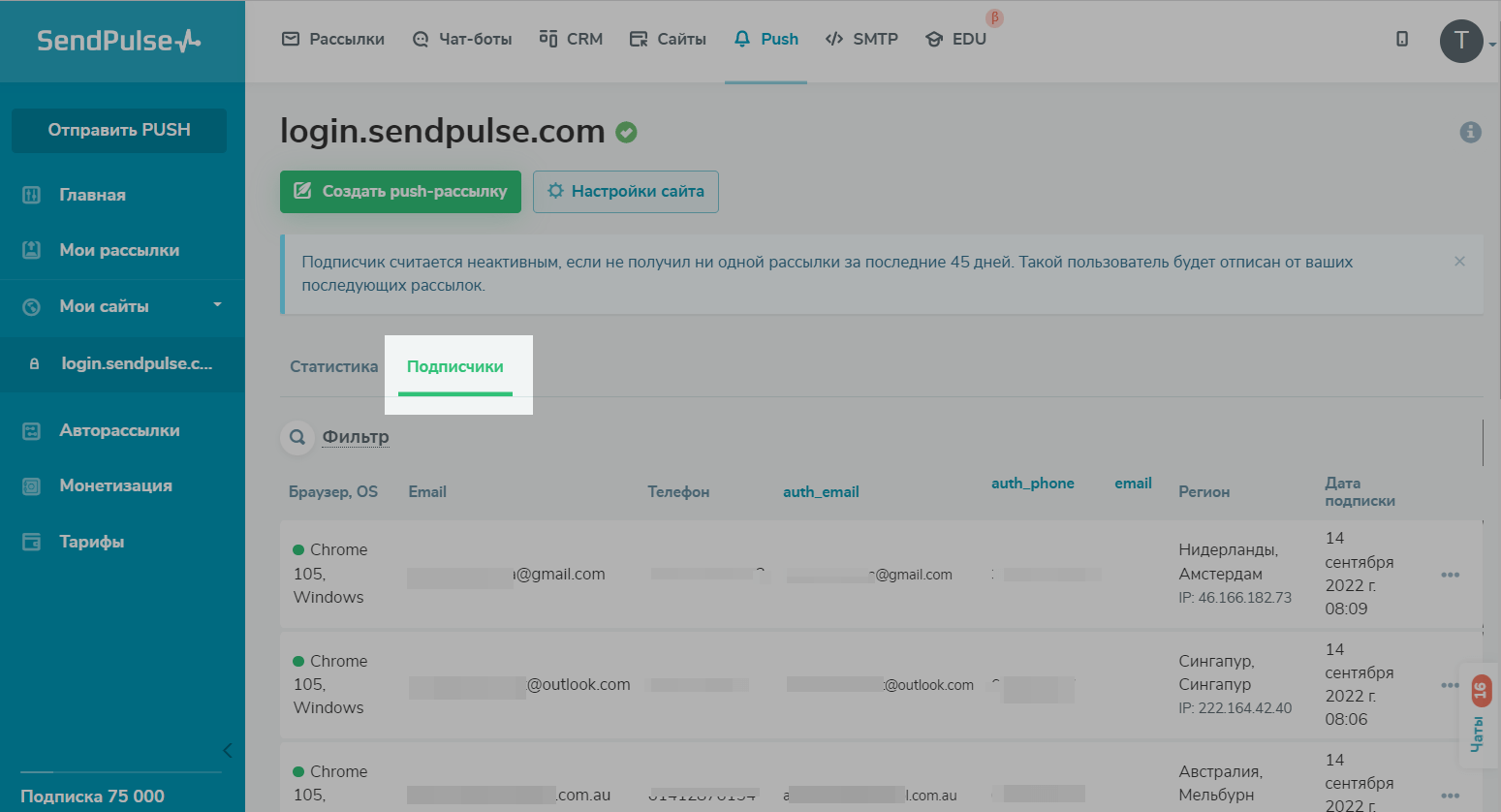
Task: Click the IP: 46.166.182.73 text
Action: pyautogui.click(x=1235, y=598)
